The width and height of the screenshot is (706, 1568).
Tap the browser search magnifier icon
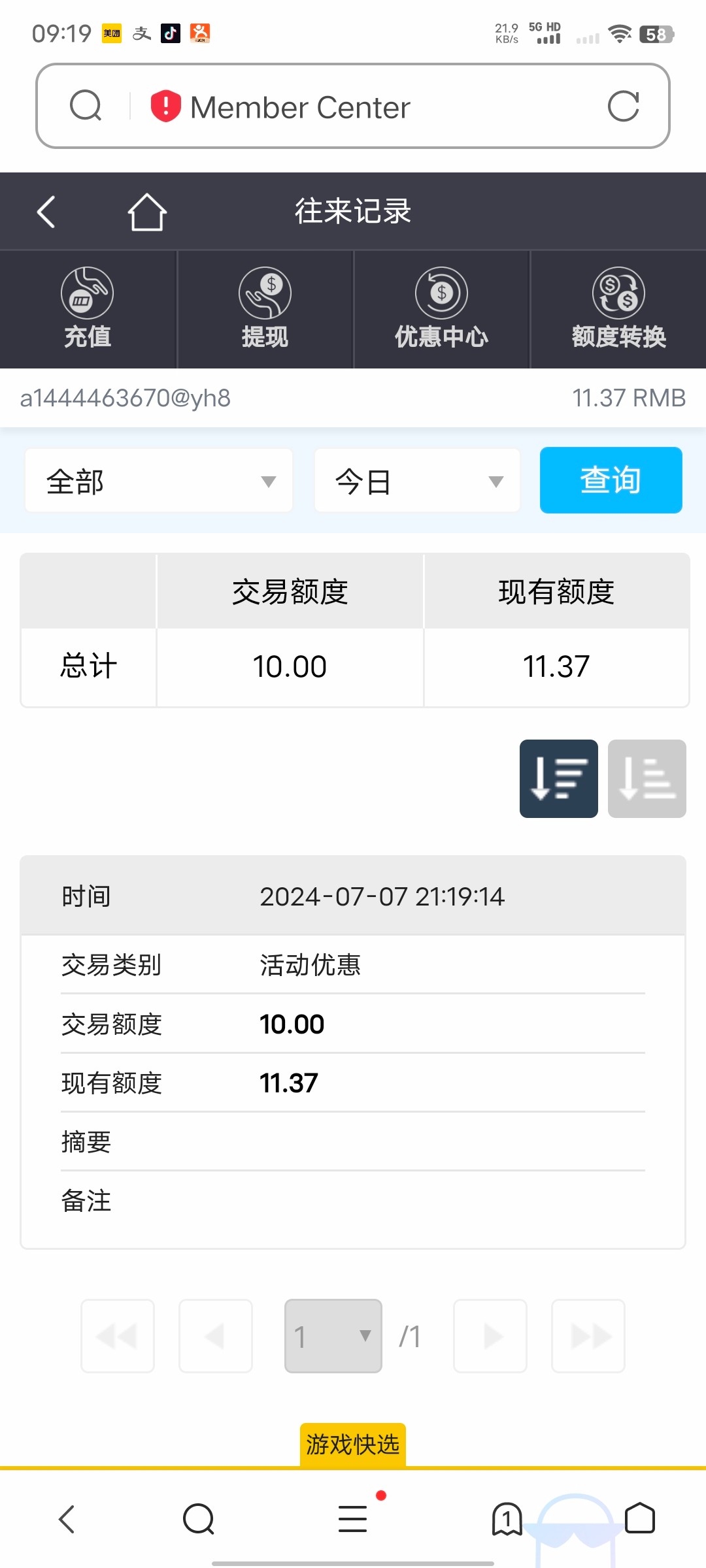point(86,106)
